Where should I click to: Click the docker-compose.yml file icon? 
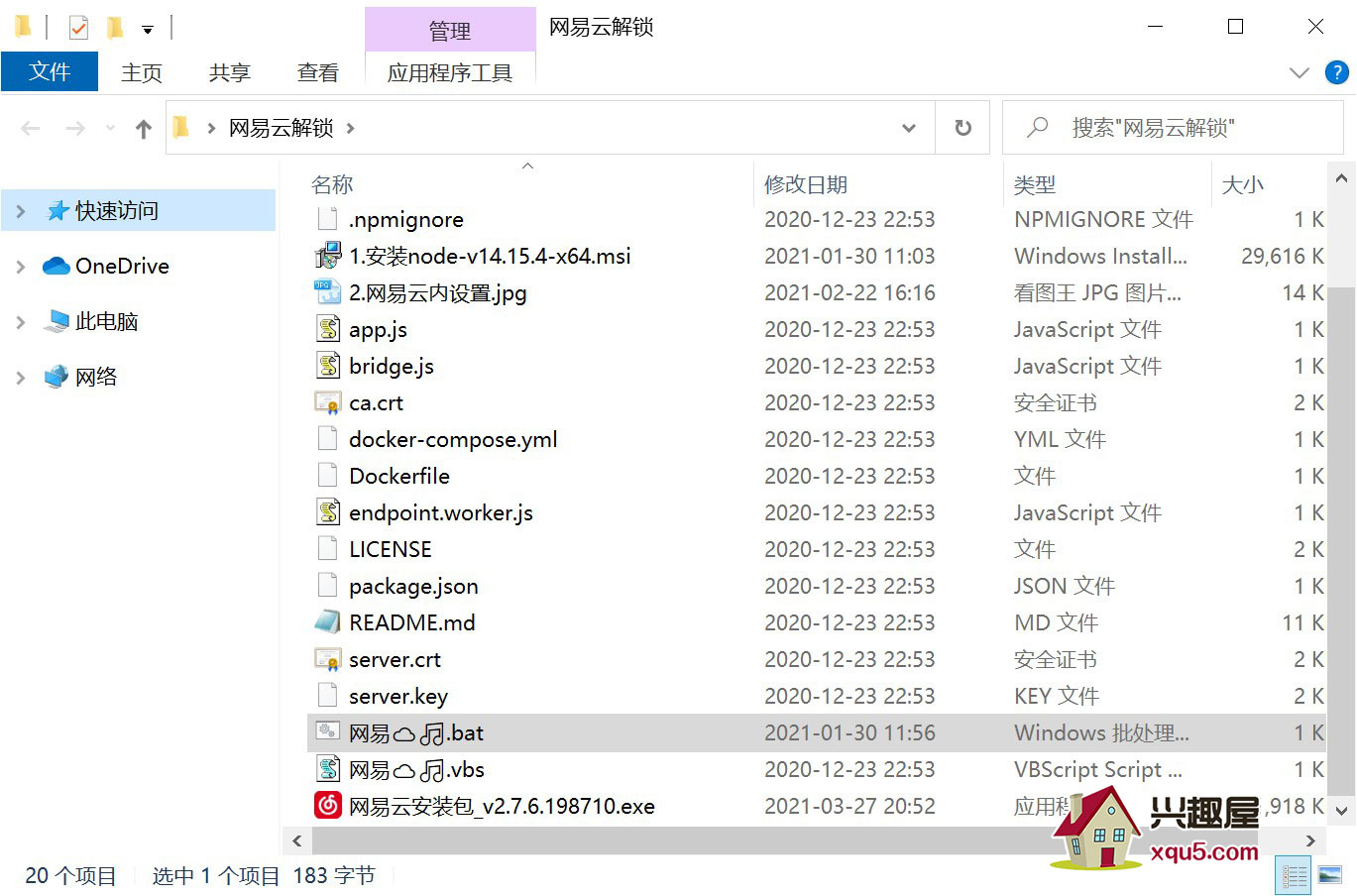pyautogui.click(x=328, y=439)
